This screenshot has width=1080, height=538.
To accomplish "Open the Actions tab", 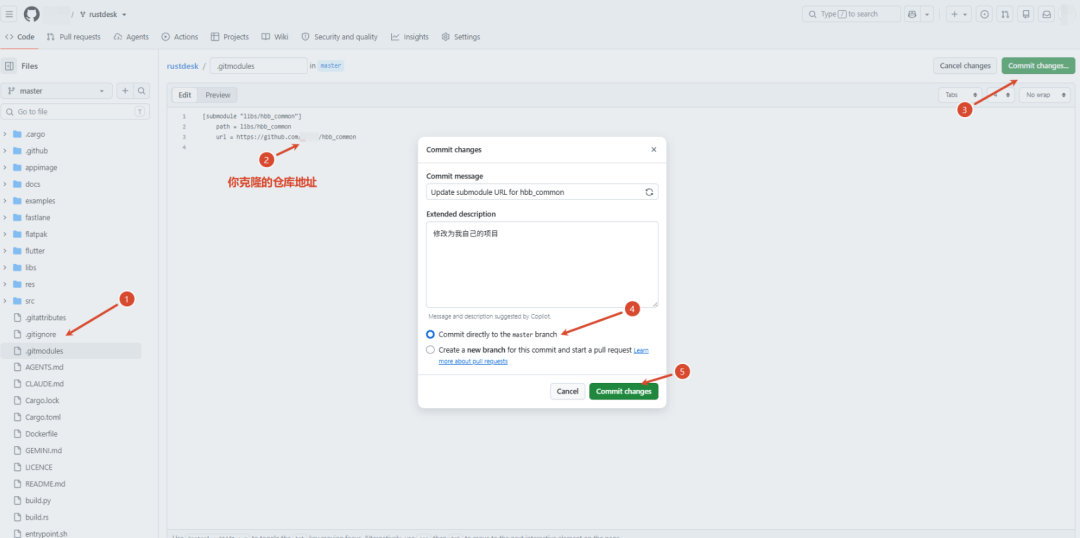I will (180, 37).
